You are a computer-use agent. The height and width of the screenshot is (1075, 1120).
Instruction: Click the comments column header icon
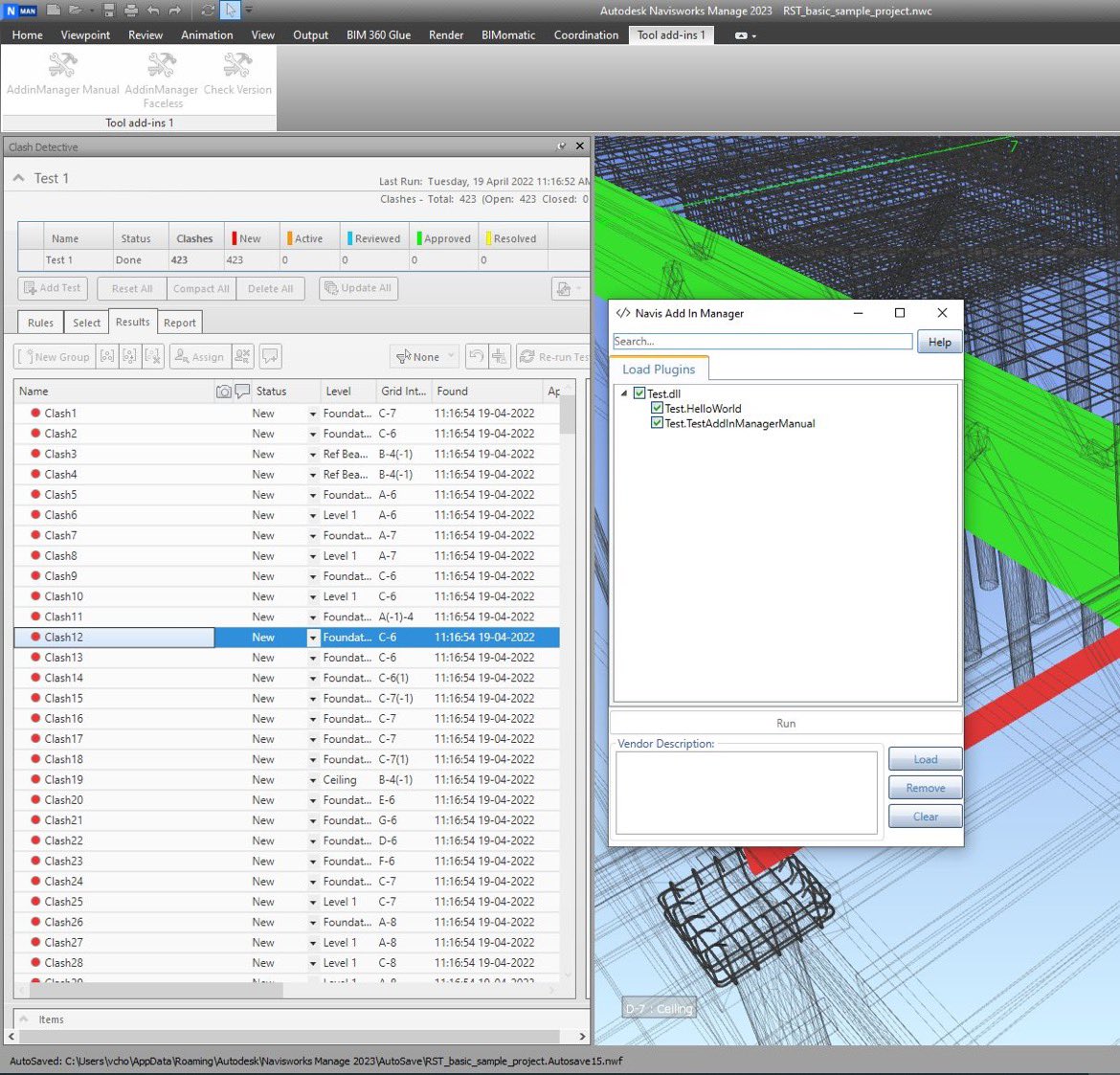pos(242,391)
